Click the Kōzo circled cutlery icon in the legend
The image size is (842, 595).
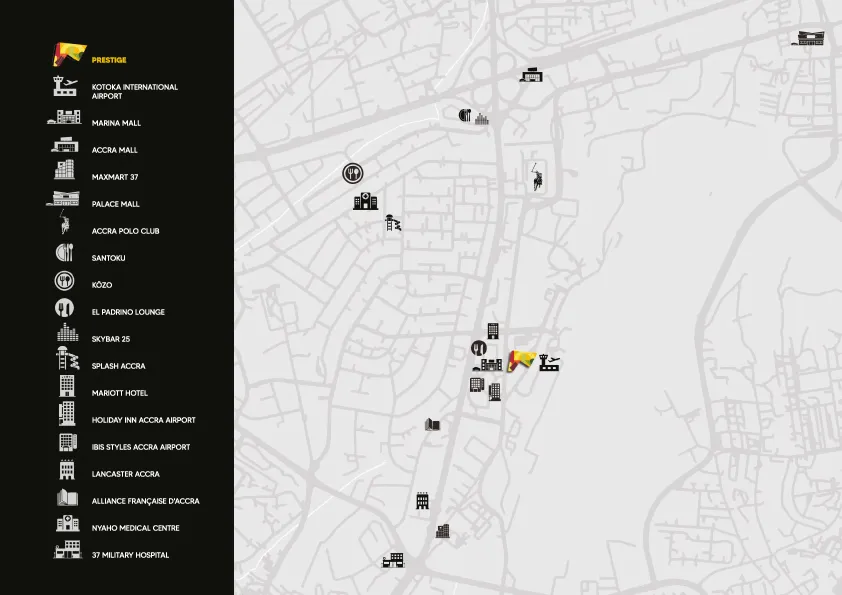pyautogui.click(x=64, y=281)
